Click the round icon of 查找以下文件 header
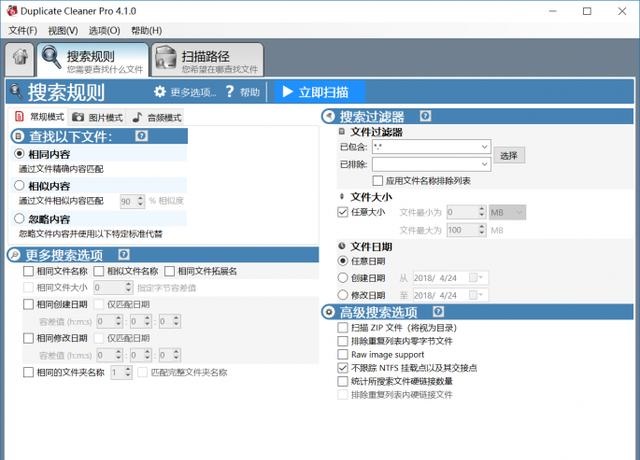 (18, 136)
